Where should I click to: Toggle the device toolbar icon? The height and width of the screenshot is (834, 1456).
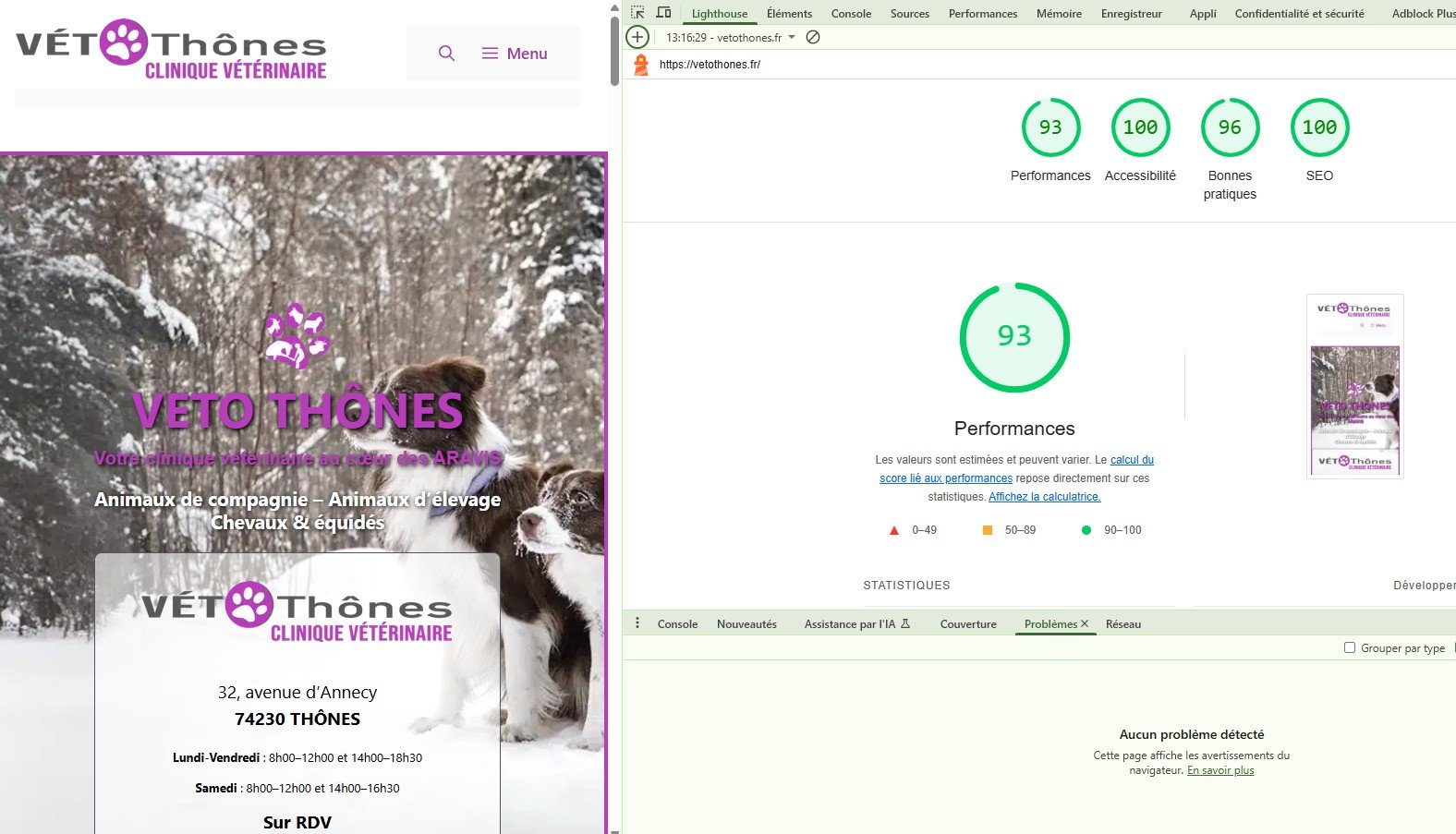663,13
